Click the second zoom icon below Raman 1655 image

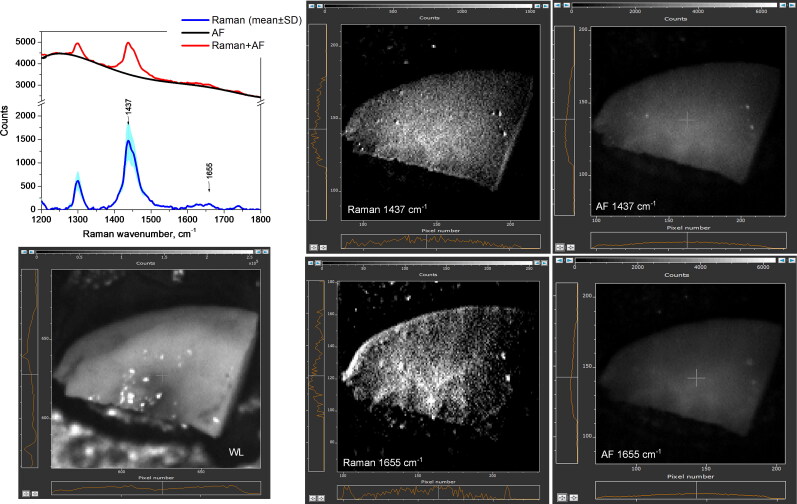coord(321,498)
